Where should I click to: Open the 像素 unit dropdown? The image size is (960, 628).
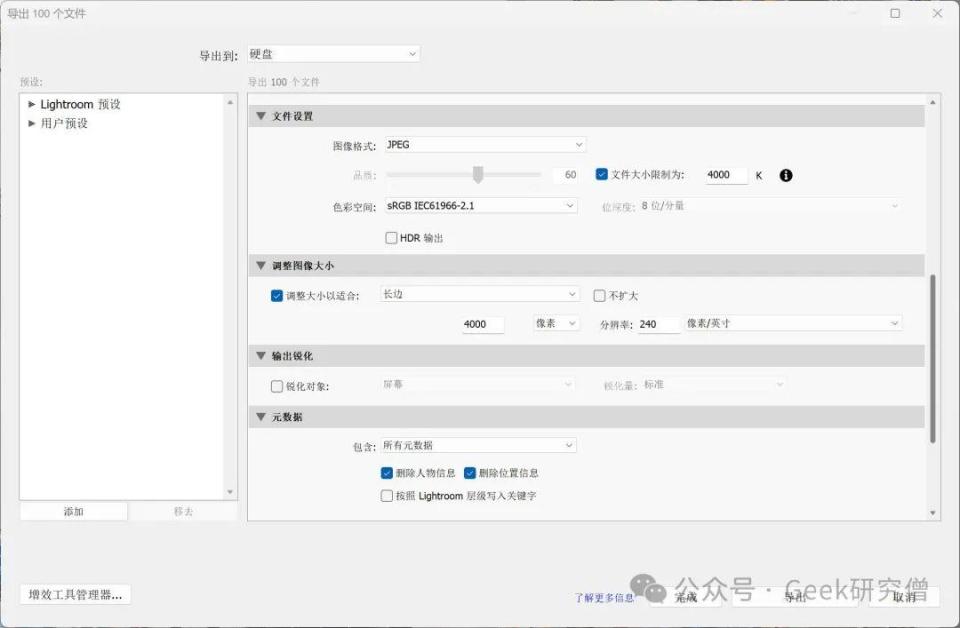[x=555, y=323]
